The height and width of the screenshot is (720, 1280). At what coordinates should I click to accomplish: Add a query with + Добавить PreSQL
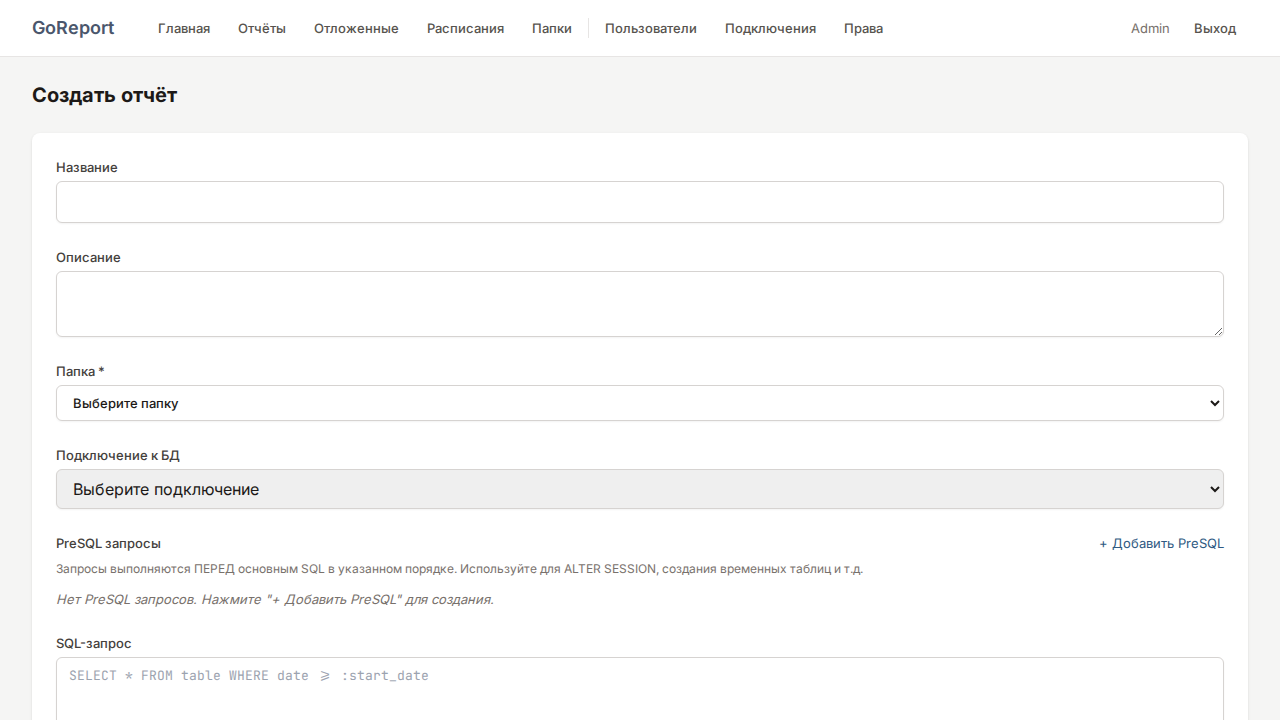point(1161,544)
